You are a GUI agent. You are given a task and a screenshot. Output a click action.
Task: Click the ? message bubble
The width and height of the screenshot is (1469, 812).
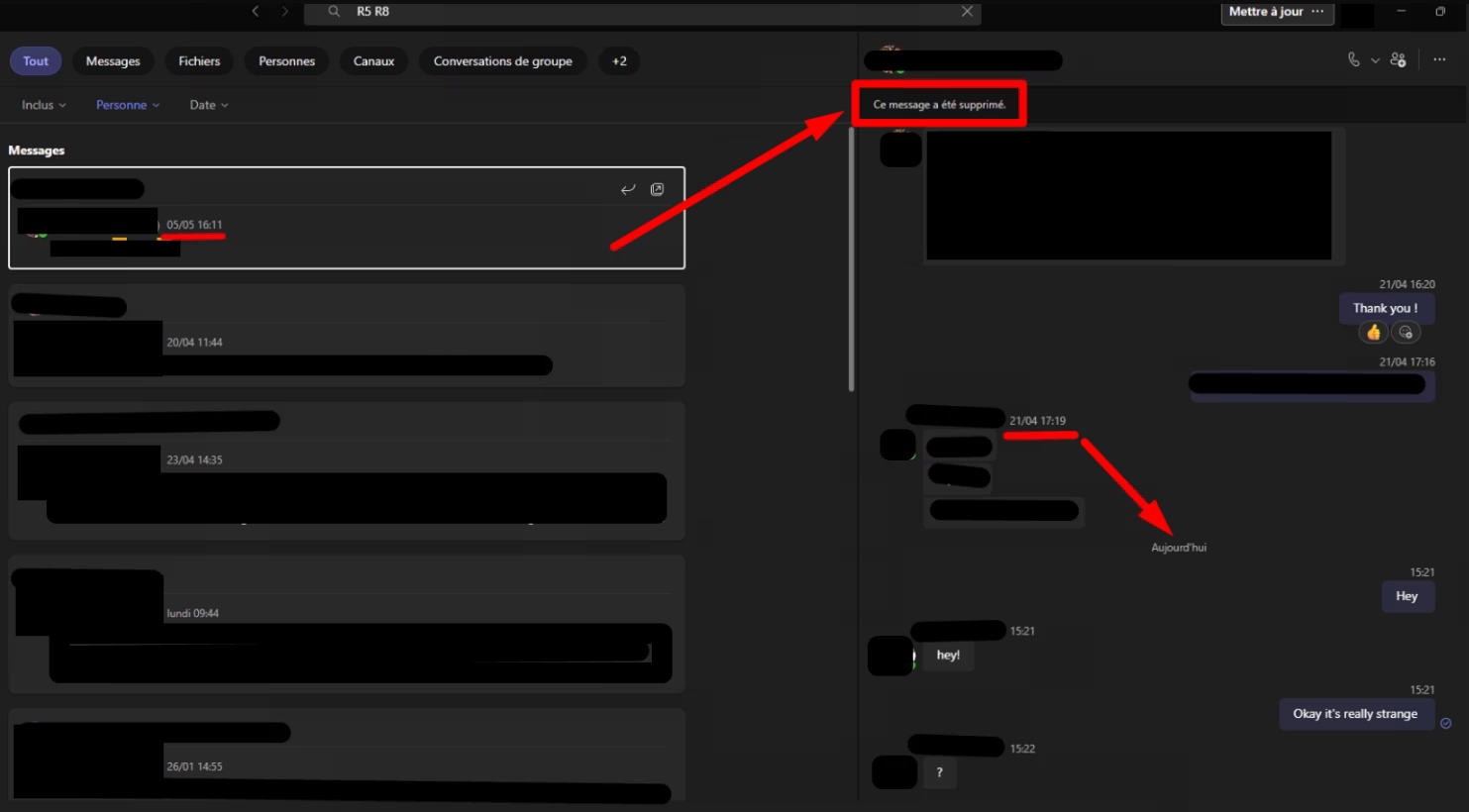point(939,773)
